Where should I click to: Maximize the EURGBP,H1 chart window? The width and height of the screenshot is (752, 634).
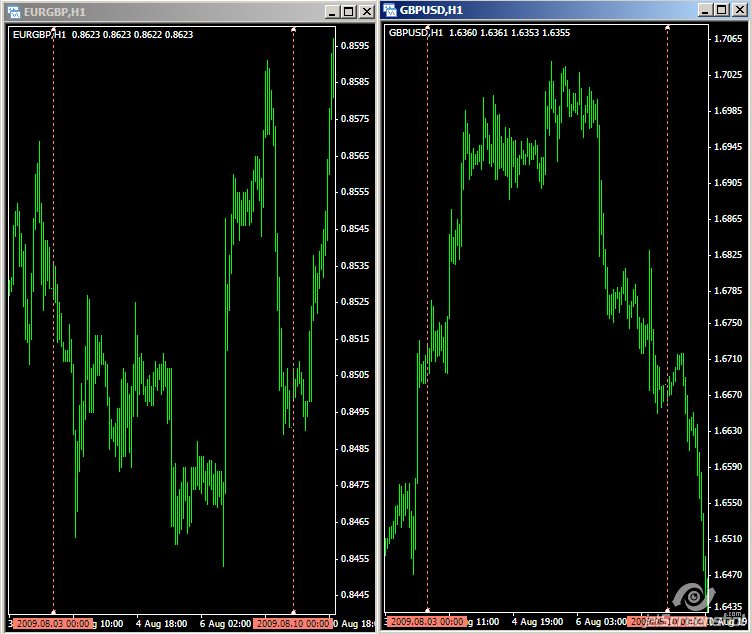[x=349, y=12]
